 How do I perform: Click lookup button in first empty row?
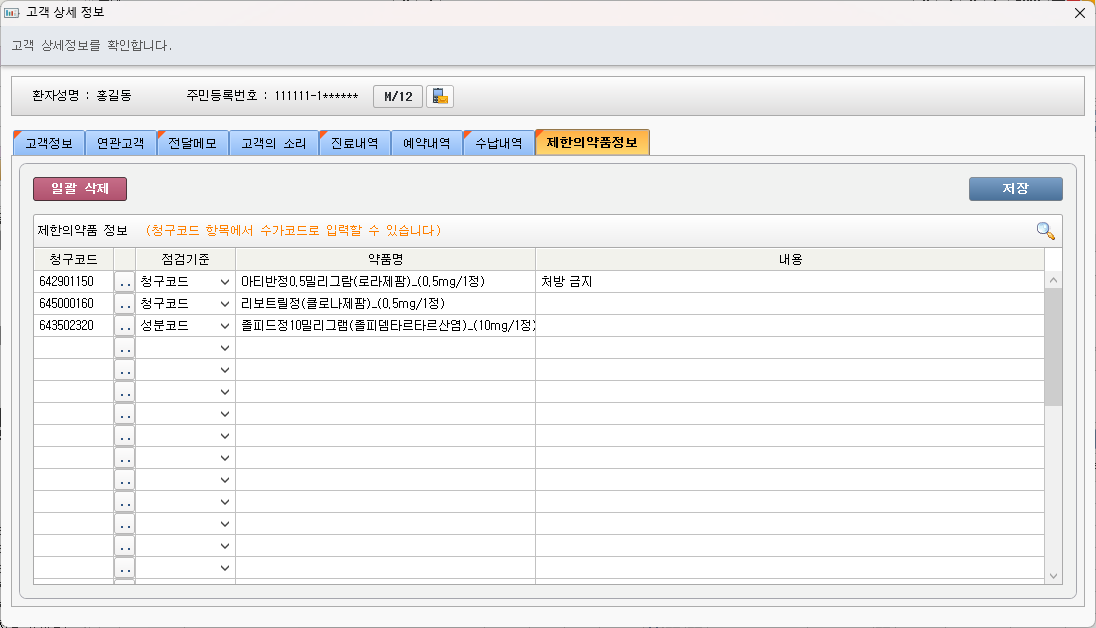pyautogui.click(x=124, y=348)
